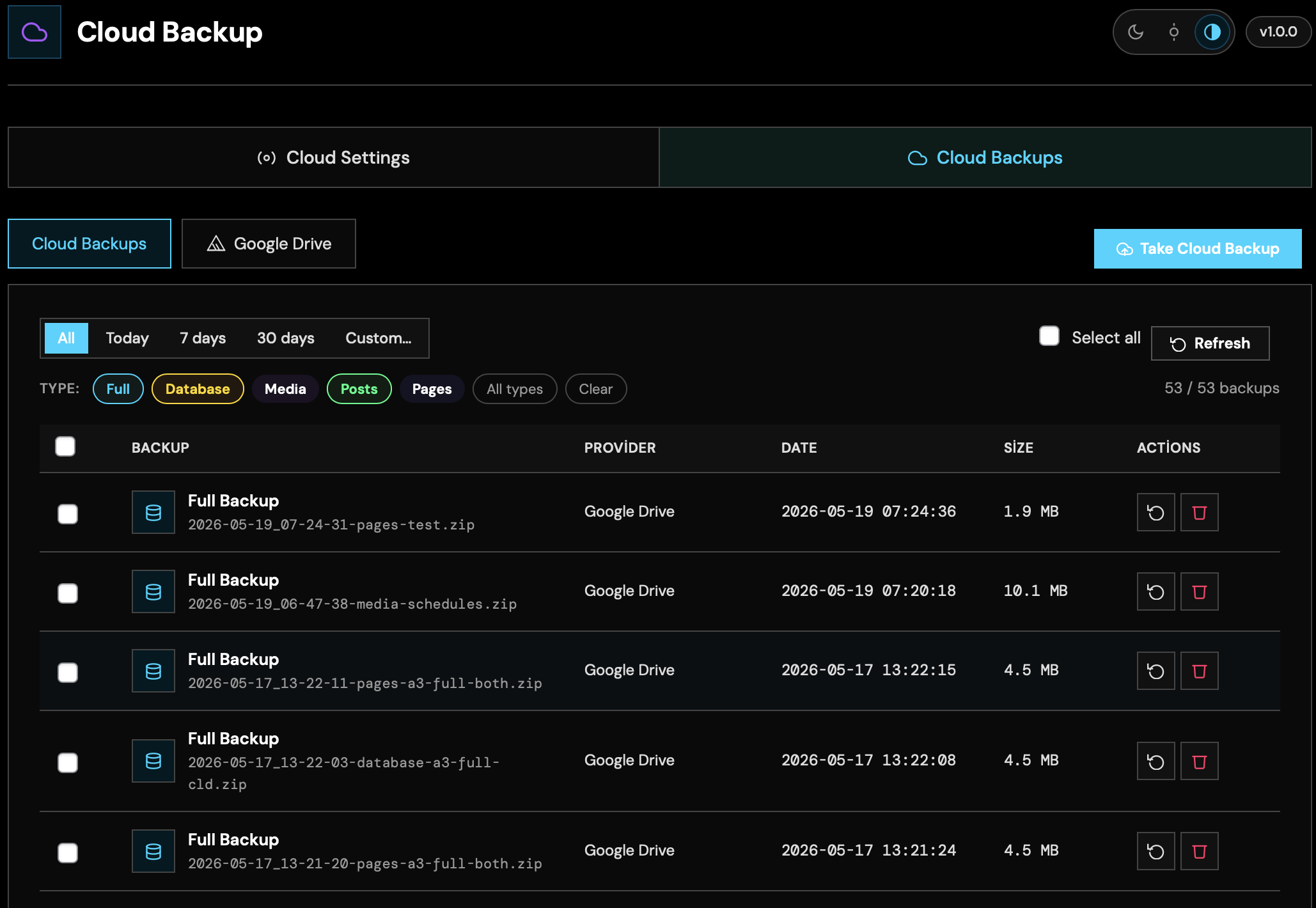The width and height of the screenshot is (1316, 908).
Task: Check the 13-21-20 pages-a3-full-both row checkbox
Action: (x=68, y=853)
